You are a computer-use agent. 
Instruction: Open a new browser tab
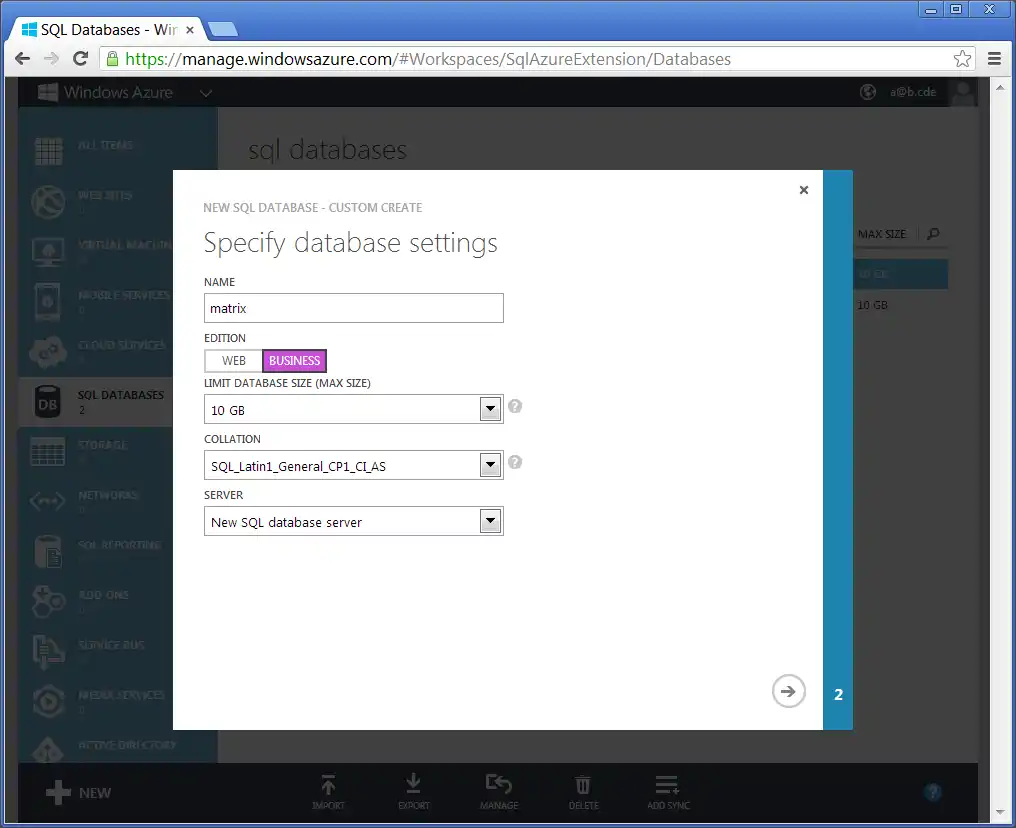coord(223,29)
